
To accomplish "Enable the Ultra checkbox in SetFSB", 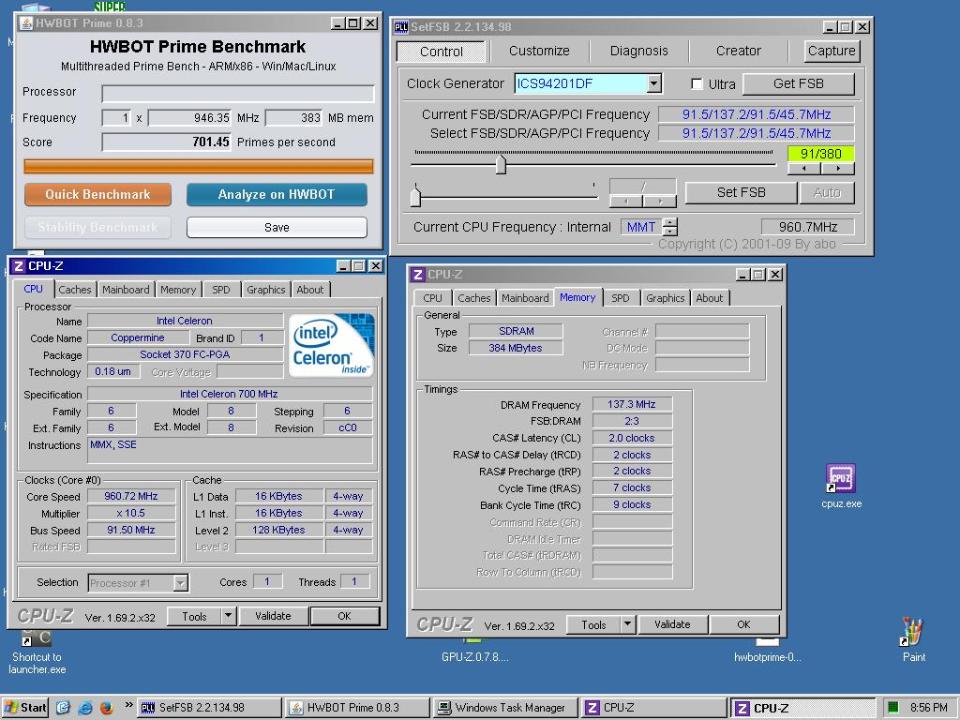I will (697, 84).
